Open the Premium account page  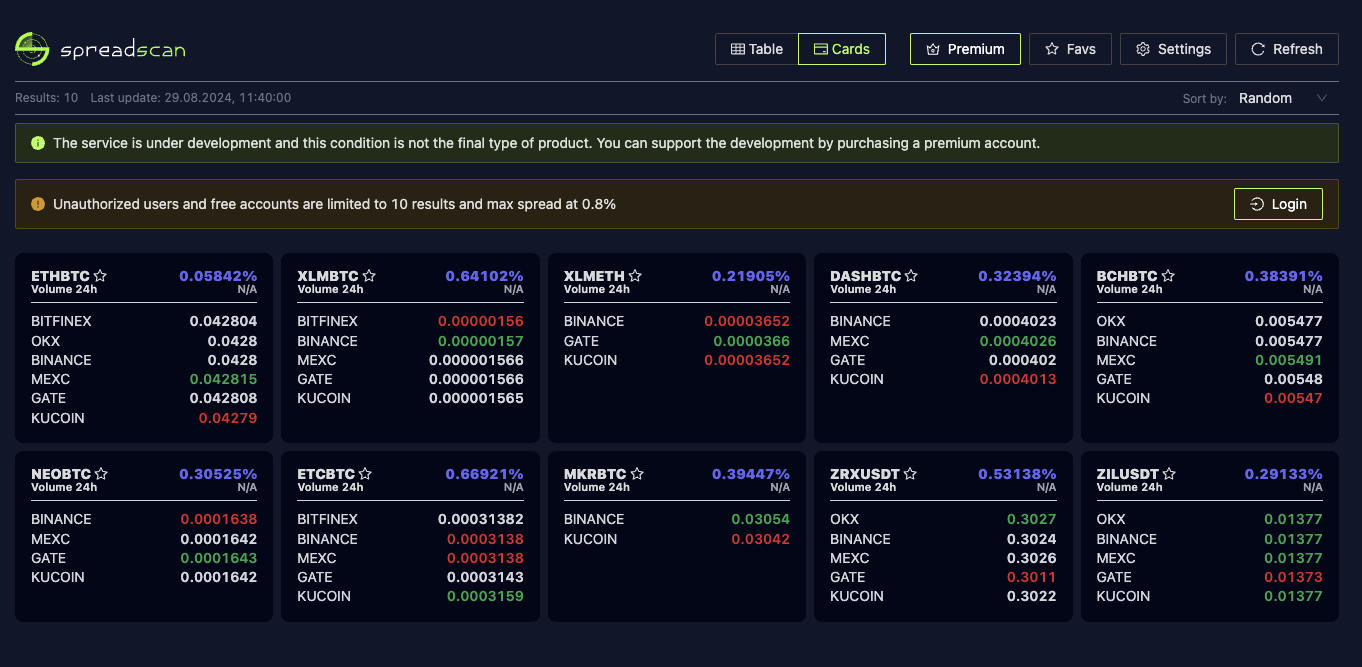click(x=965, y=49)
